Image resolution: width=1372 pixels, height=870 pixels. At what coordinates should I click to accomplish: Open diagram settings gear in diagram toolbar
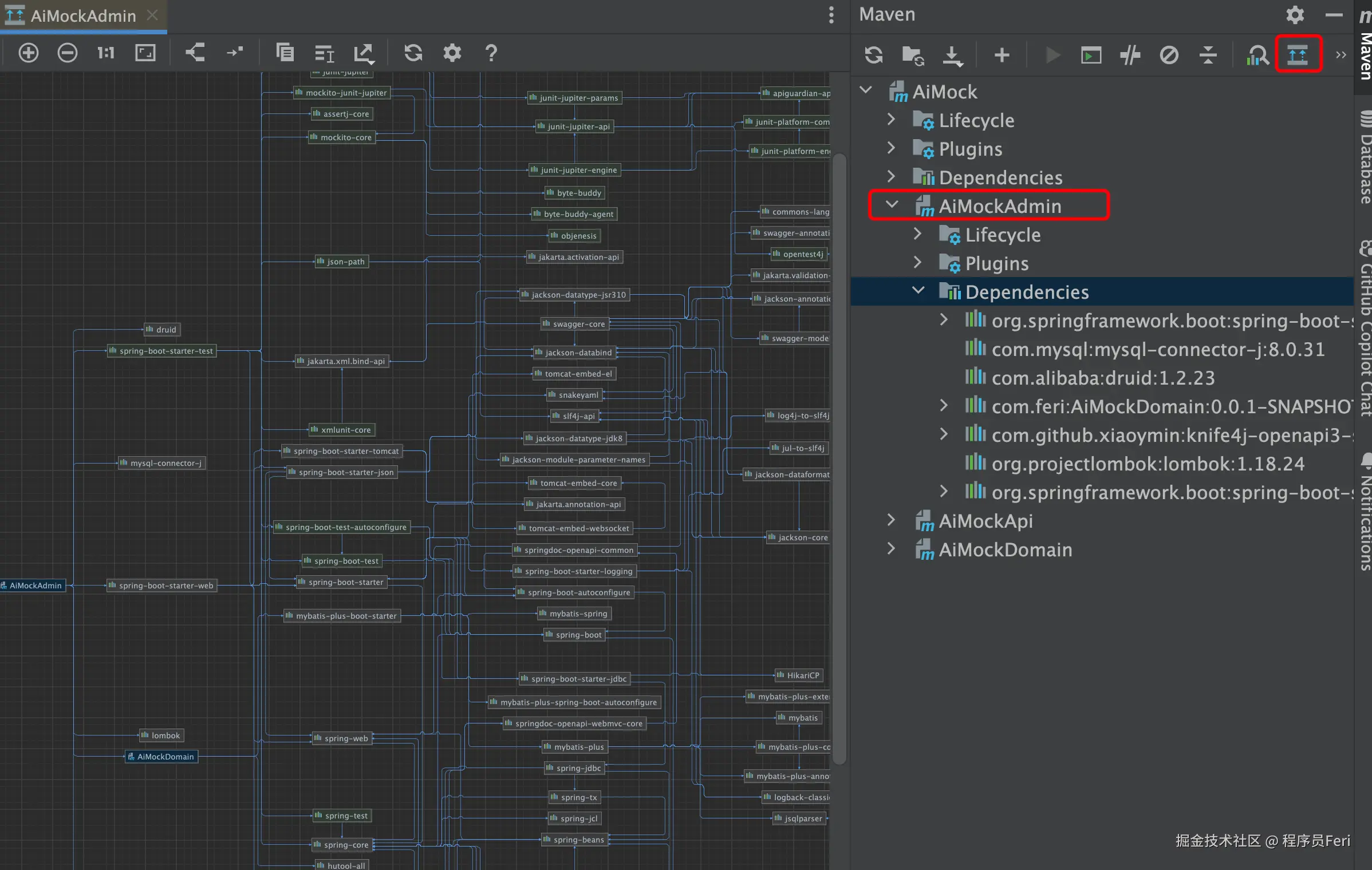point(452,53)
